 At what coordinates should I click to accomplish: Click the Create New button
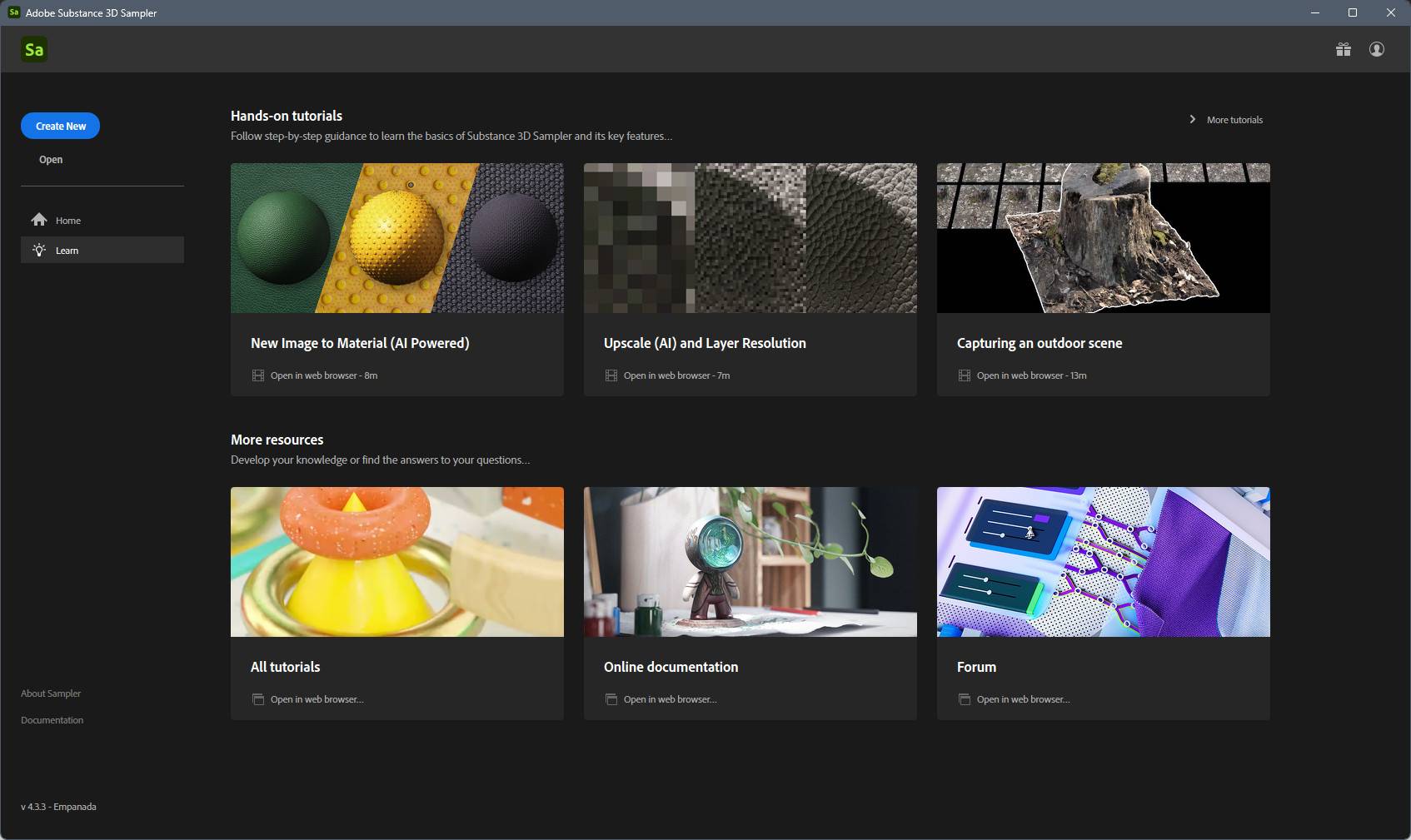click(x=60, y=126)
